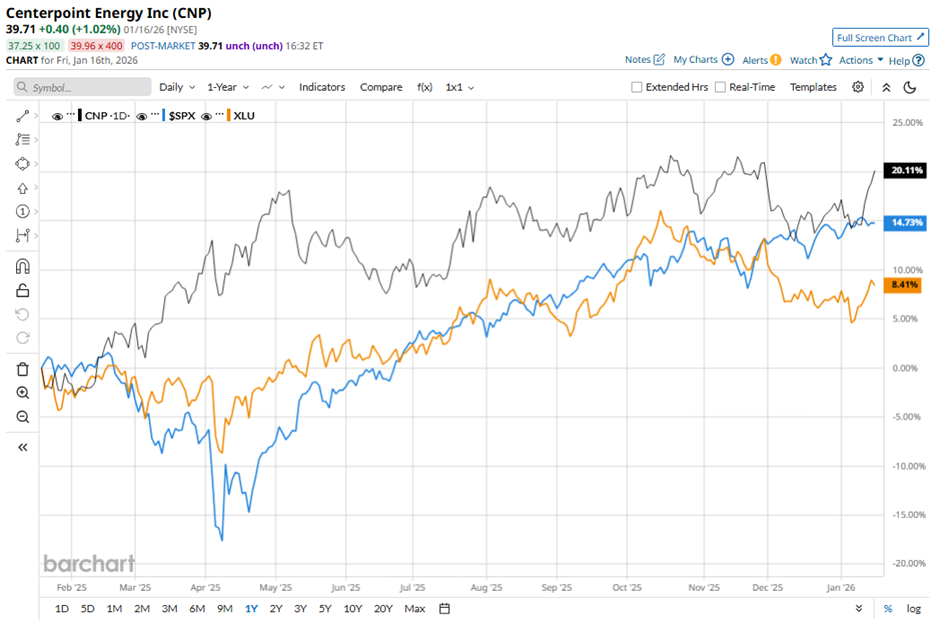Hide the XLU series eye icon
This screenshot has height=623, width=940.
206,116
